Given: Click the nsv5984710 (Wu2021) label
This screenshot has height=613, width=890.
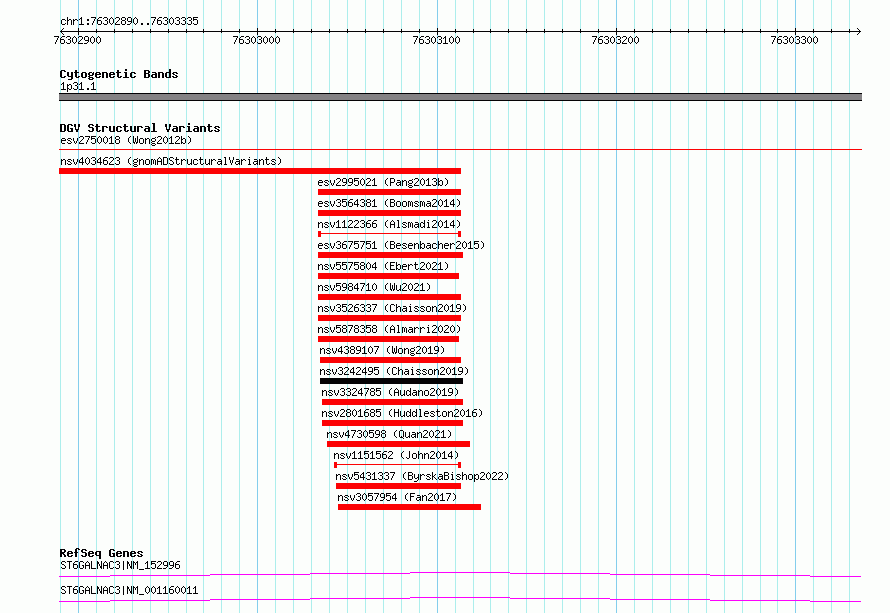Looking at the screenshot, I should click(x=374, y=287).
